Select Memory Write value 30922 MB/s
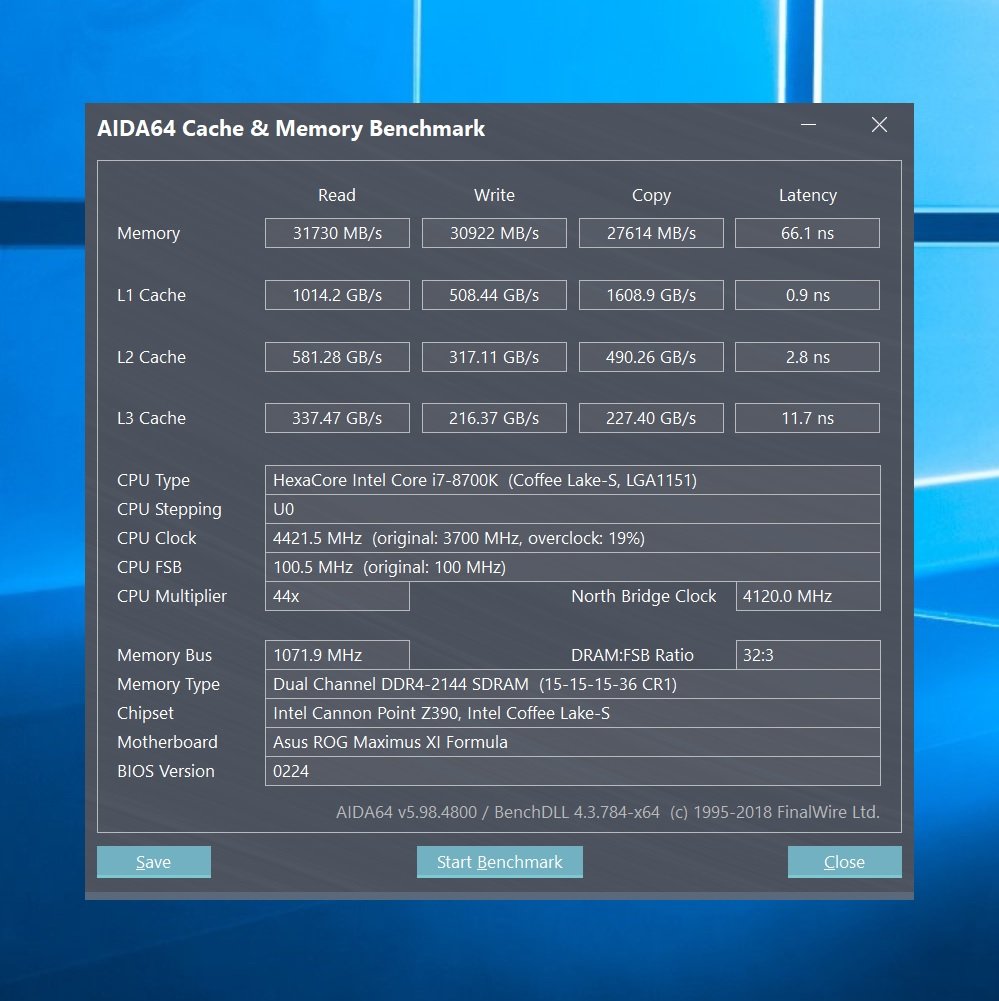Screen dimensions: 999x1001 click(x=494, y=233)
